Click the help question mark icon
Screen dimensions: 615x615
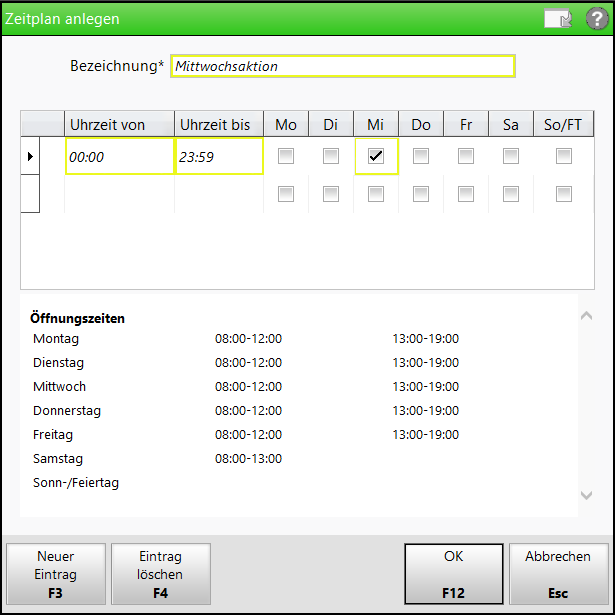coord(596,19)
